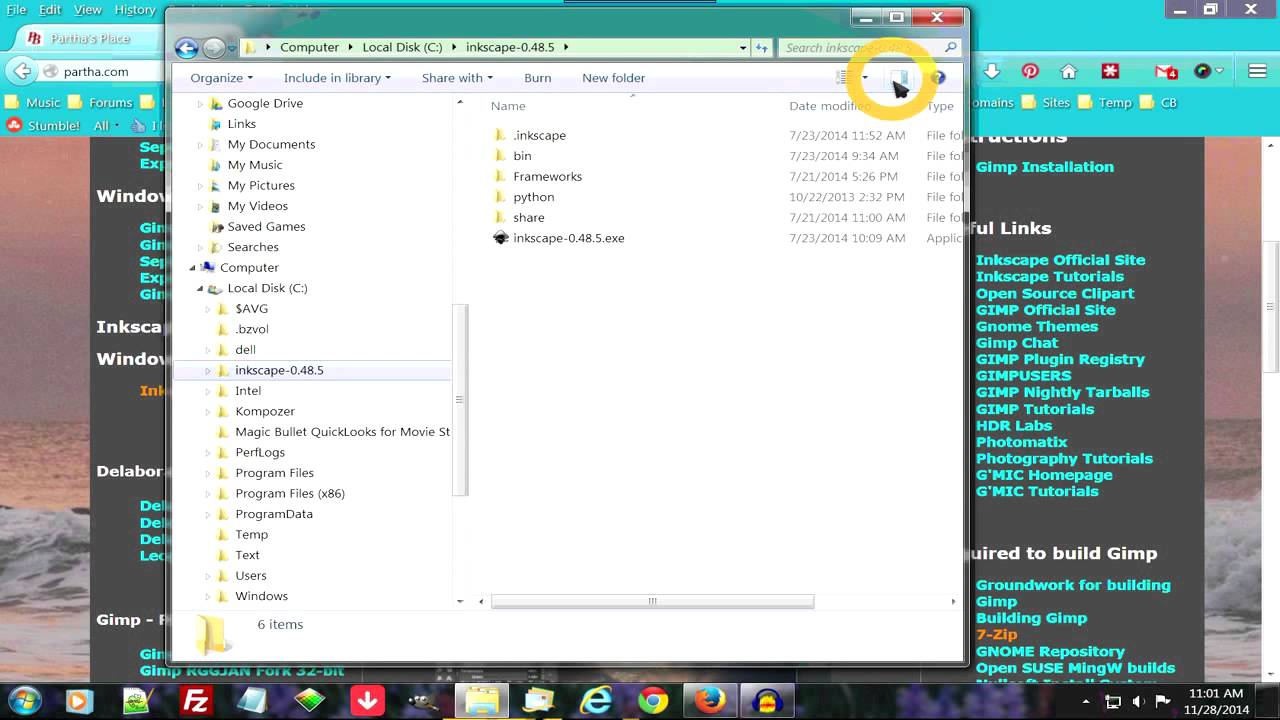The image size is (1280, 720).
Task: Expand the $AVG folder node
Action: click(208, 309)
